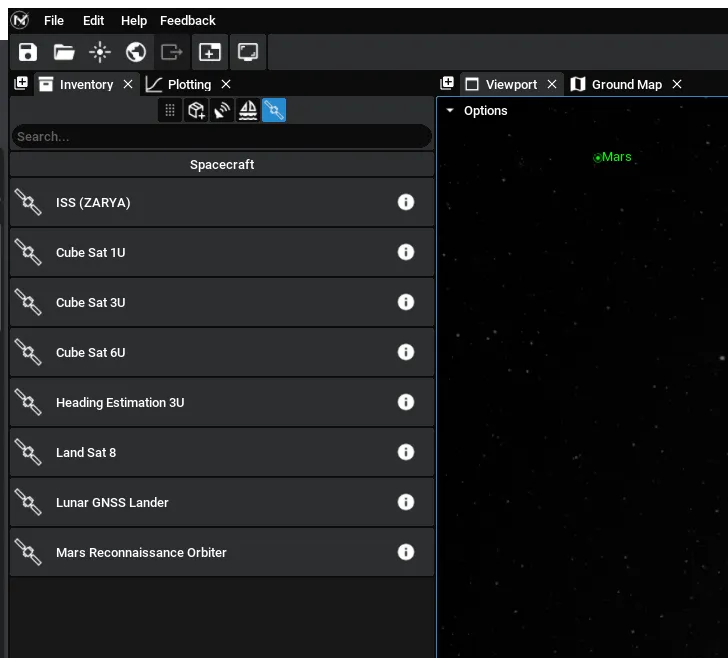
Task: Click the inventory Search field
Action: pos(221,136)
